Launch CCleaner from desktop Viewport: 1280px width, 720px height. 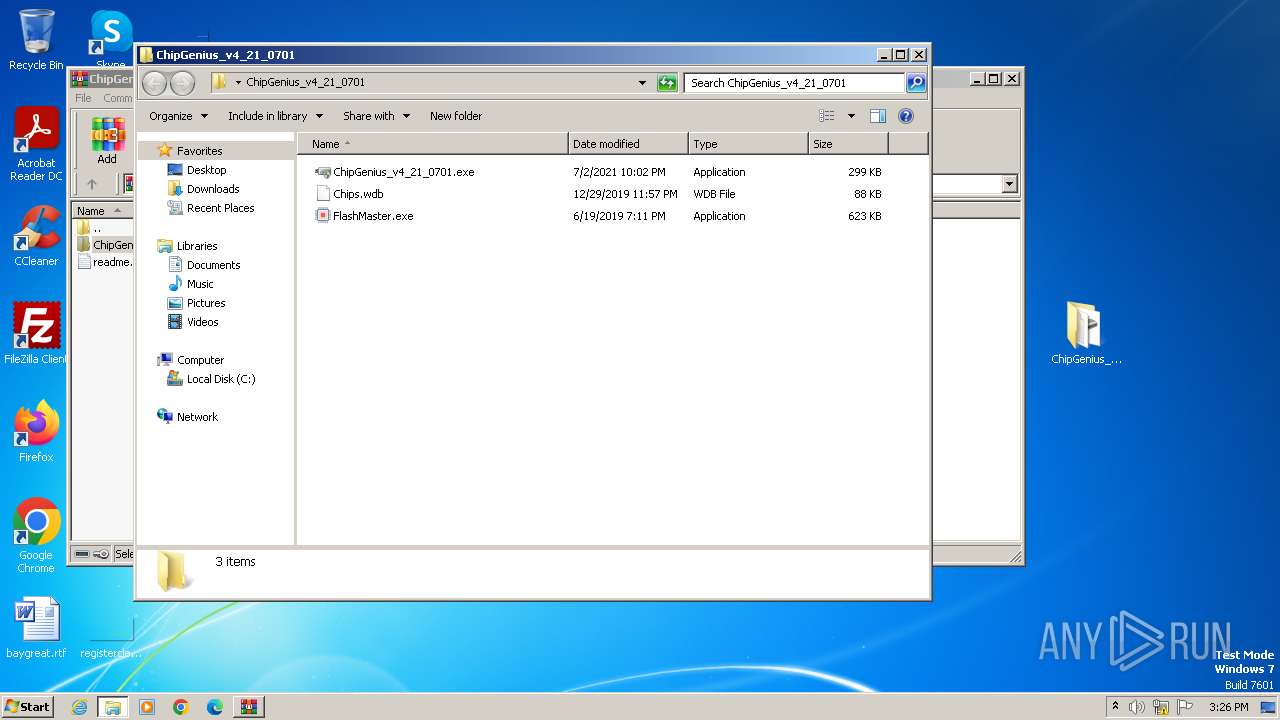click(36, 237)
